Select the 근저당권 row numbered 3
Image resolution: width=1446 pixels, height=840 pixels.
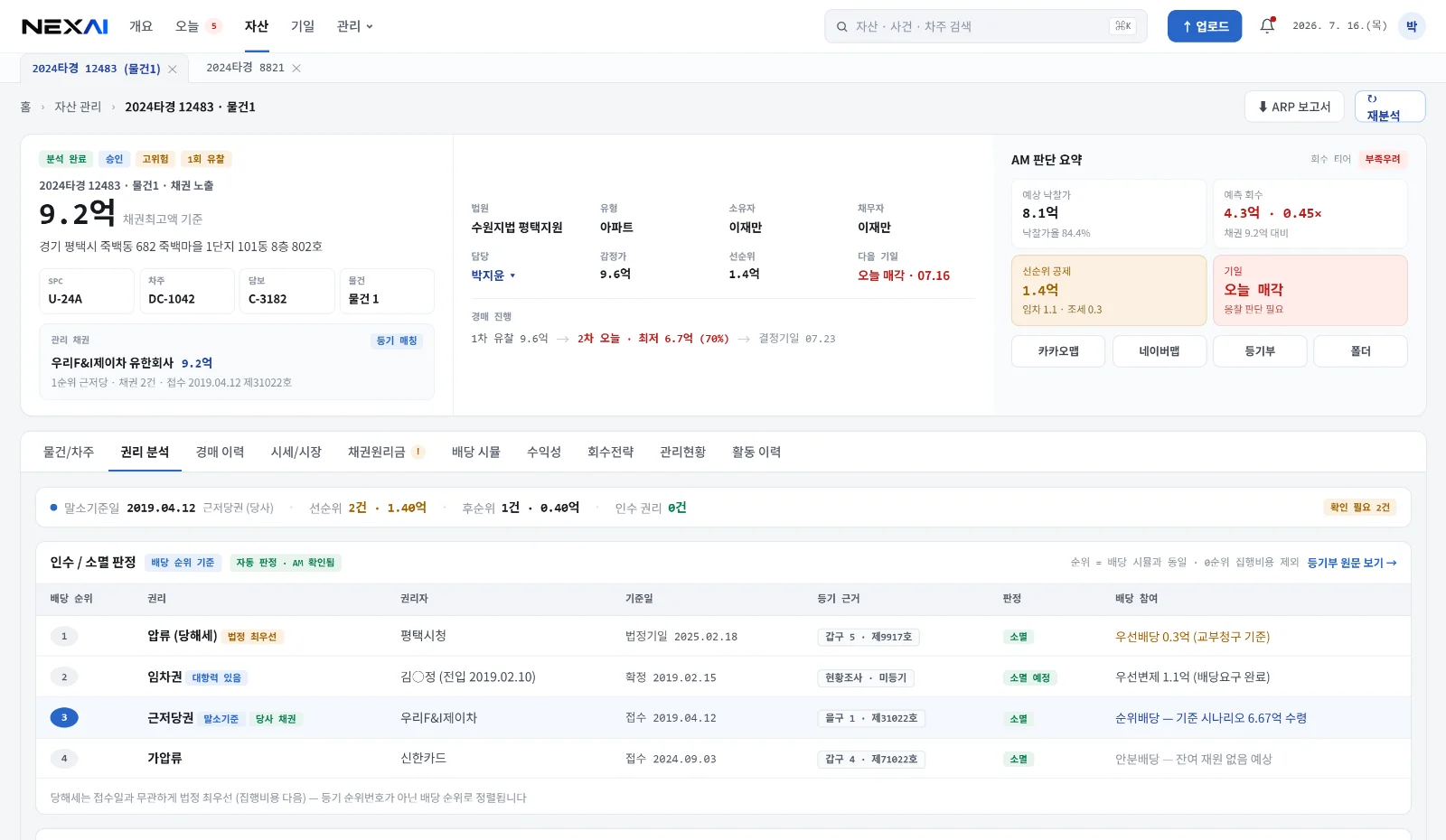point(723,718)
